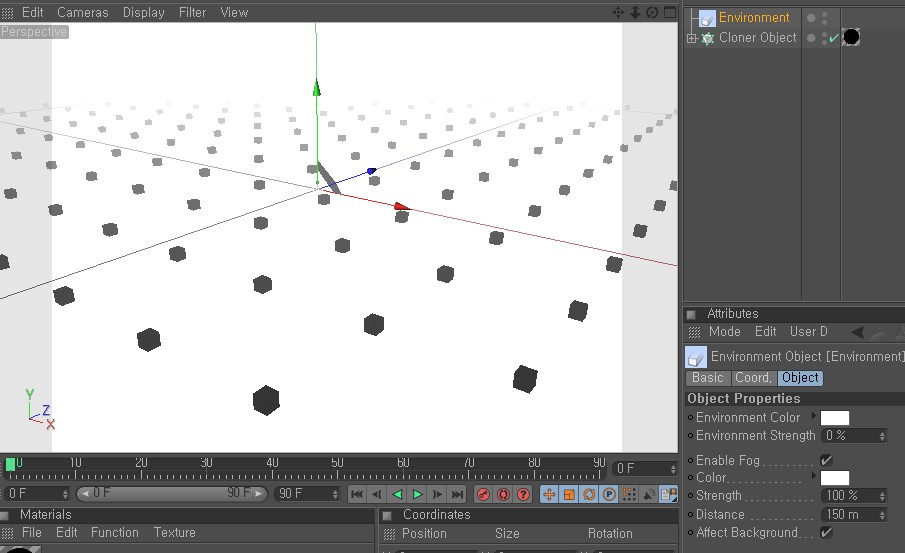Open the viewport Cameras menu
Viewport: 905px width, 553px height.
tap(83, 12)
